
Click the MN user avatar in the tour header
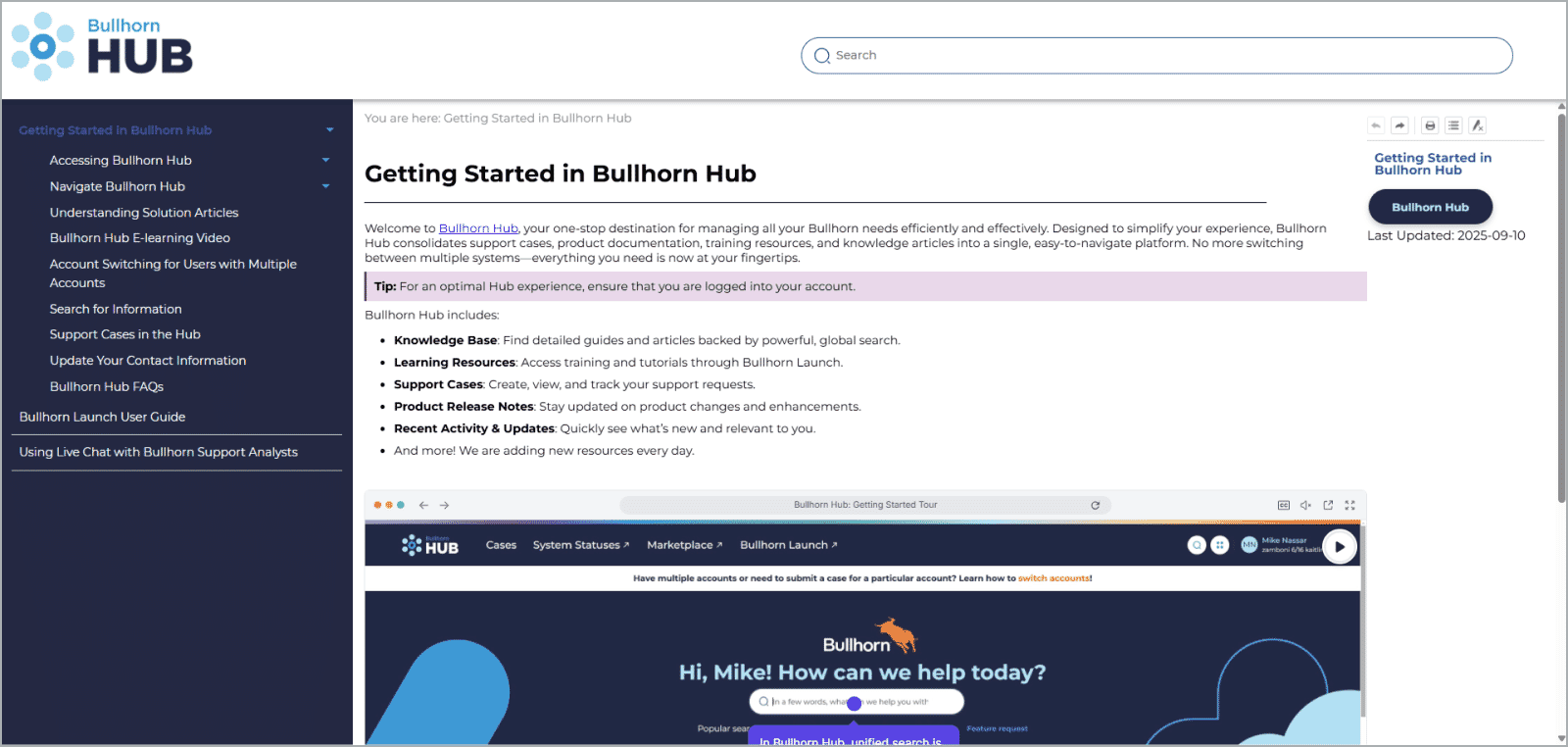click(1249, 545)
